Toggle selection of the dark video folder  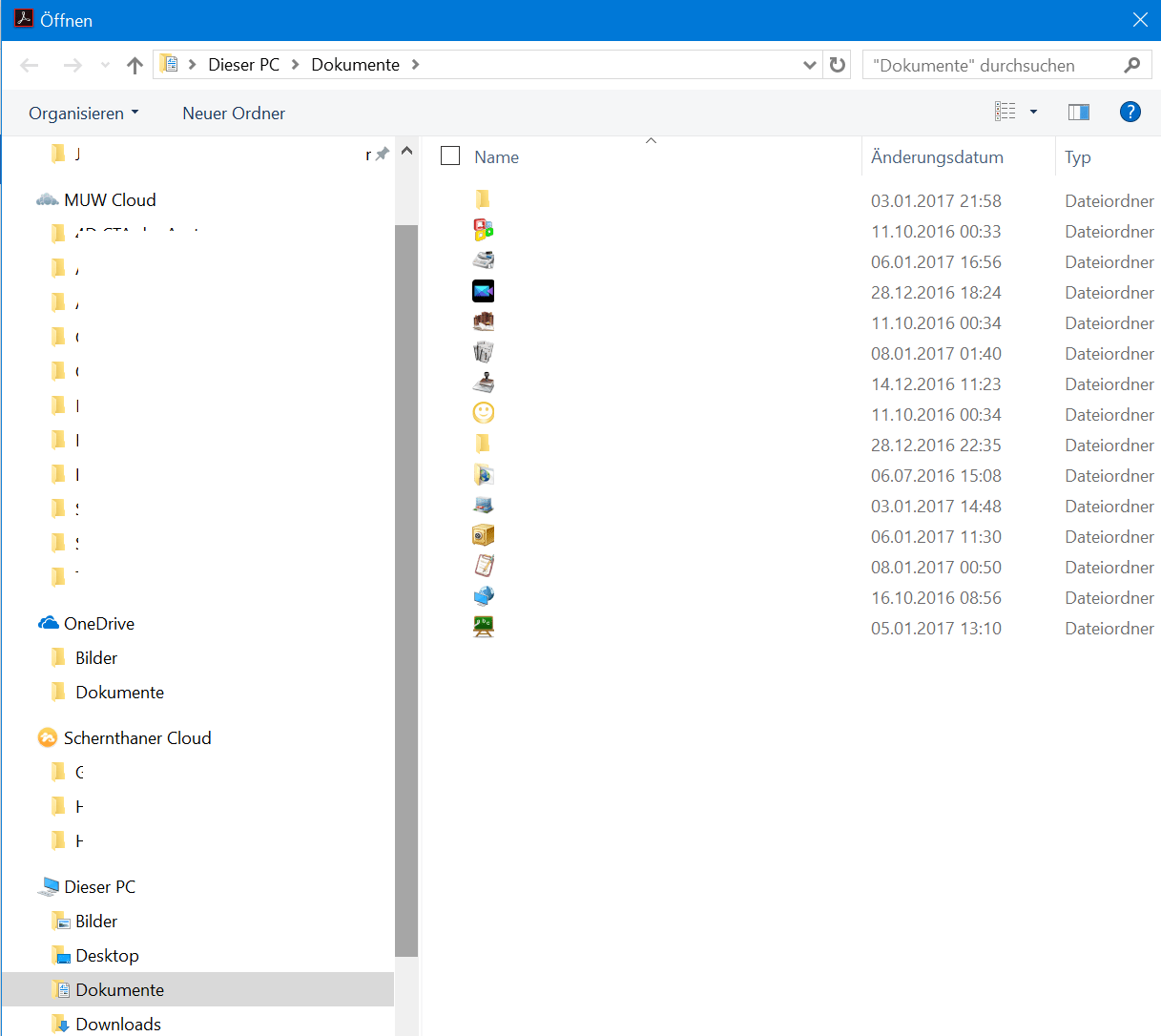click(483, 290)
